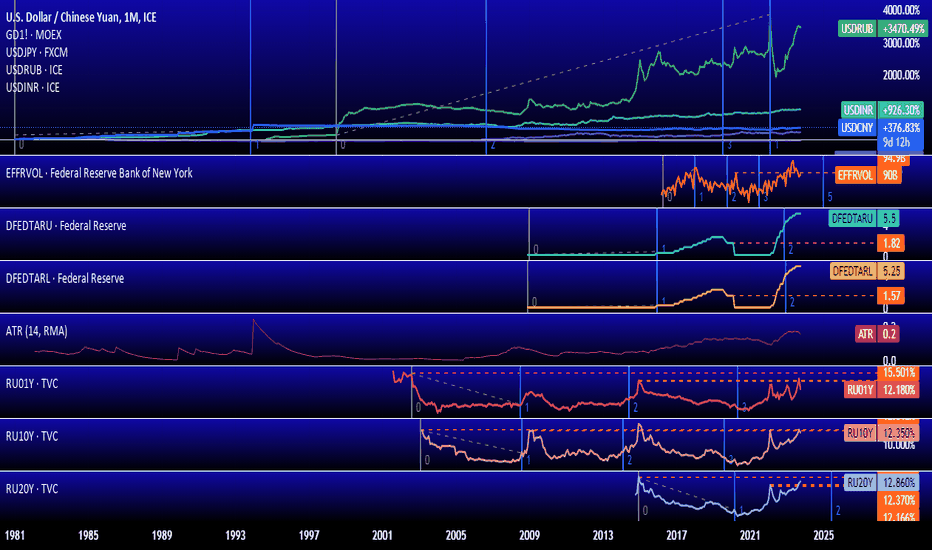Screen dimensions: 932x550
Task: Click the orange 1.82 price label
Action: coord(890,243)
